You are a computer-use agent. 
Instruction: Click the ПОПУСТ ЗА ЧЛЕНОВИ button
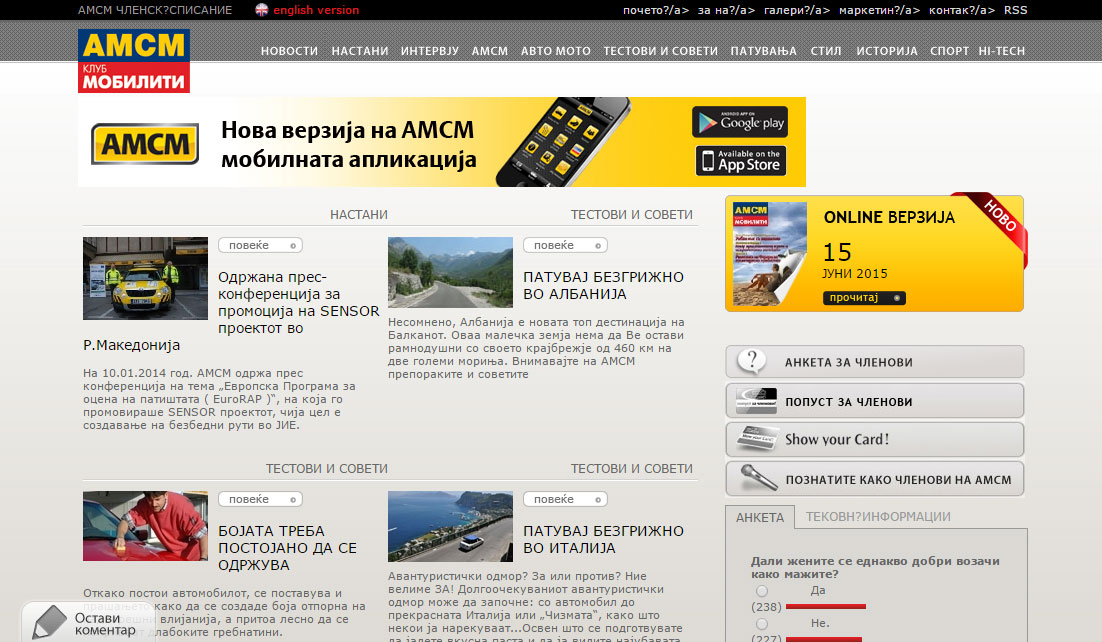coord(874,401)
